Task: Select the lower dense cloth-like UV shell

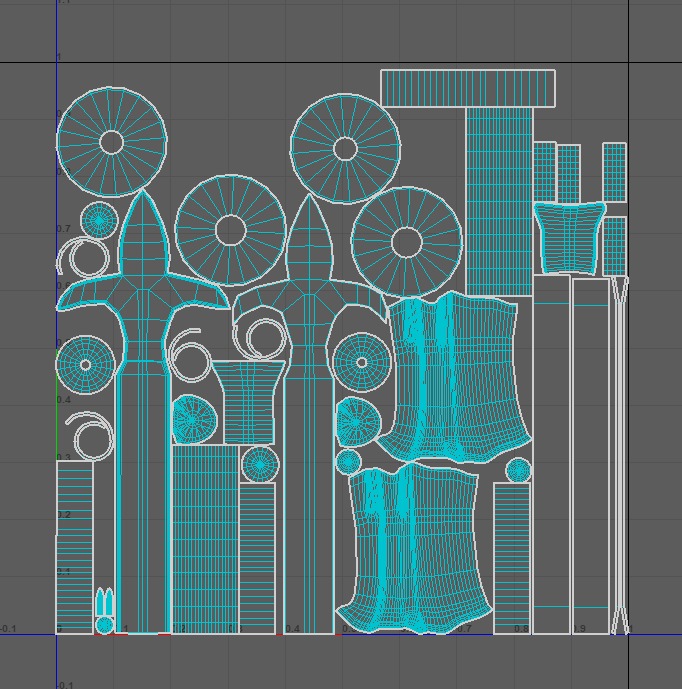Action: point(414,547)
